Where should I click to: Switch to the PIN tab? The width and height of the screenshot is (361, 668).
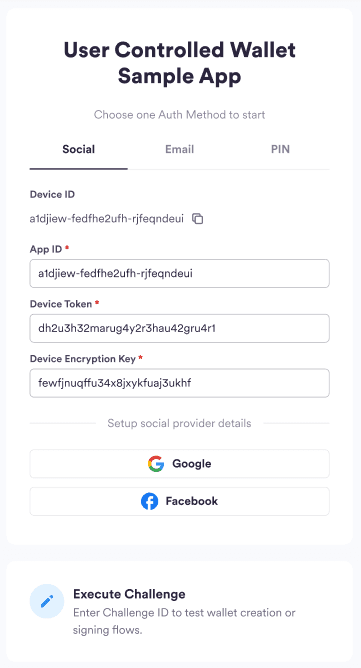tap(280, 150)
